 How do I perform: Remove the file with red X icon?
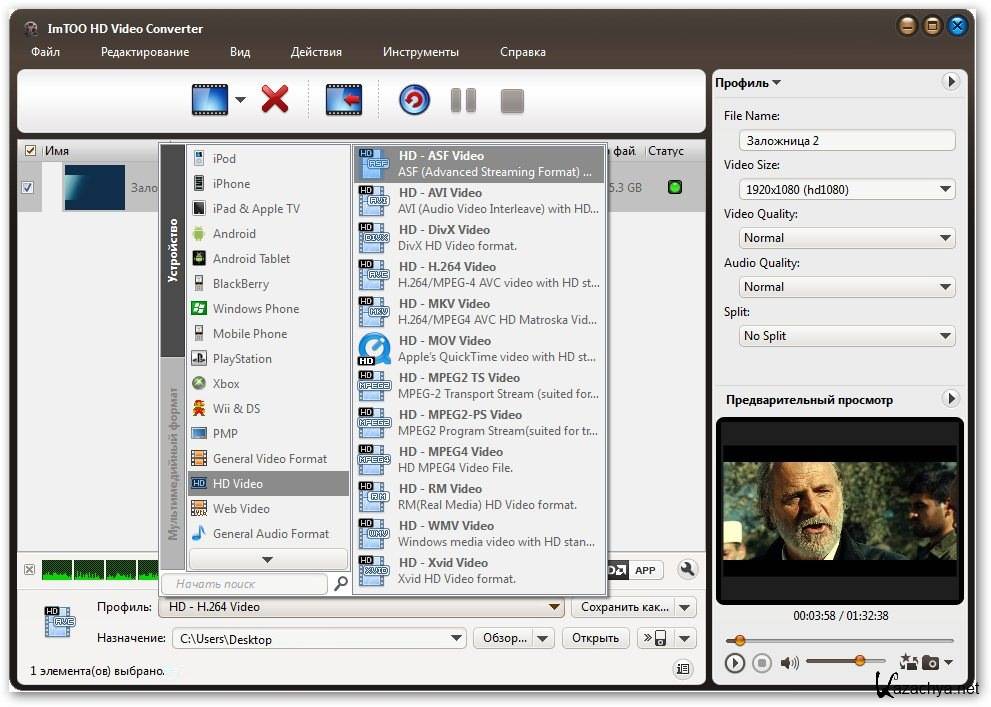[x=275, y=100]
